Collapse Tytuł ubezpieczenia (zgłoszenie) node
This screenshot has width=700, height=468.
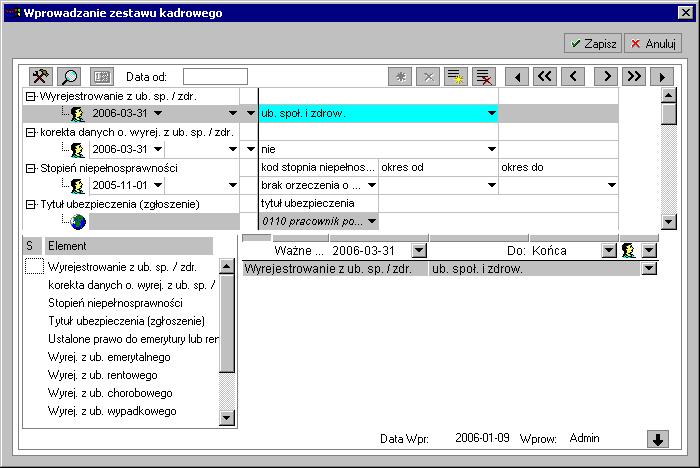point(30,204)
